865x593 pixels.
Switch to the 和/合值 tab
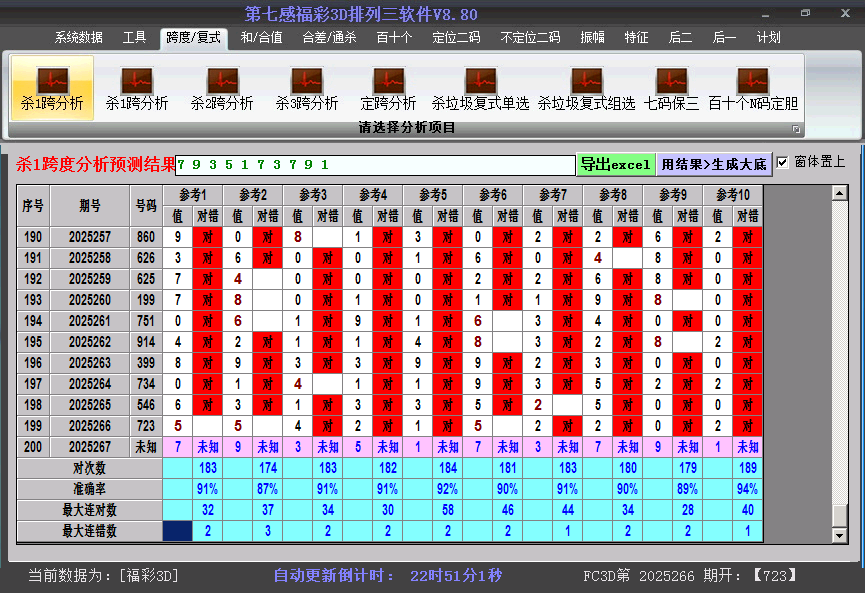[x=261, y=38]
